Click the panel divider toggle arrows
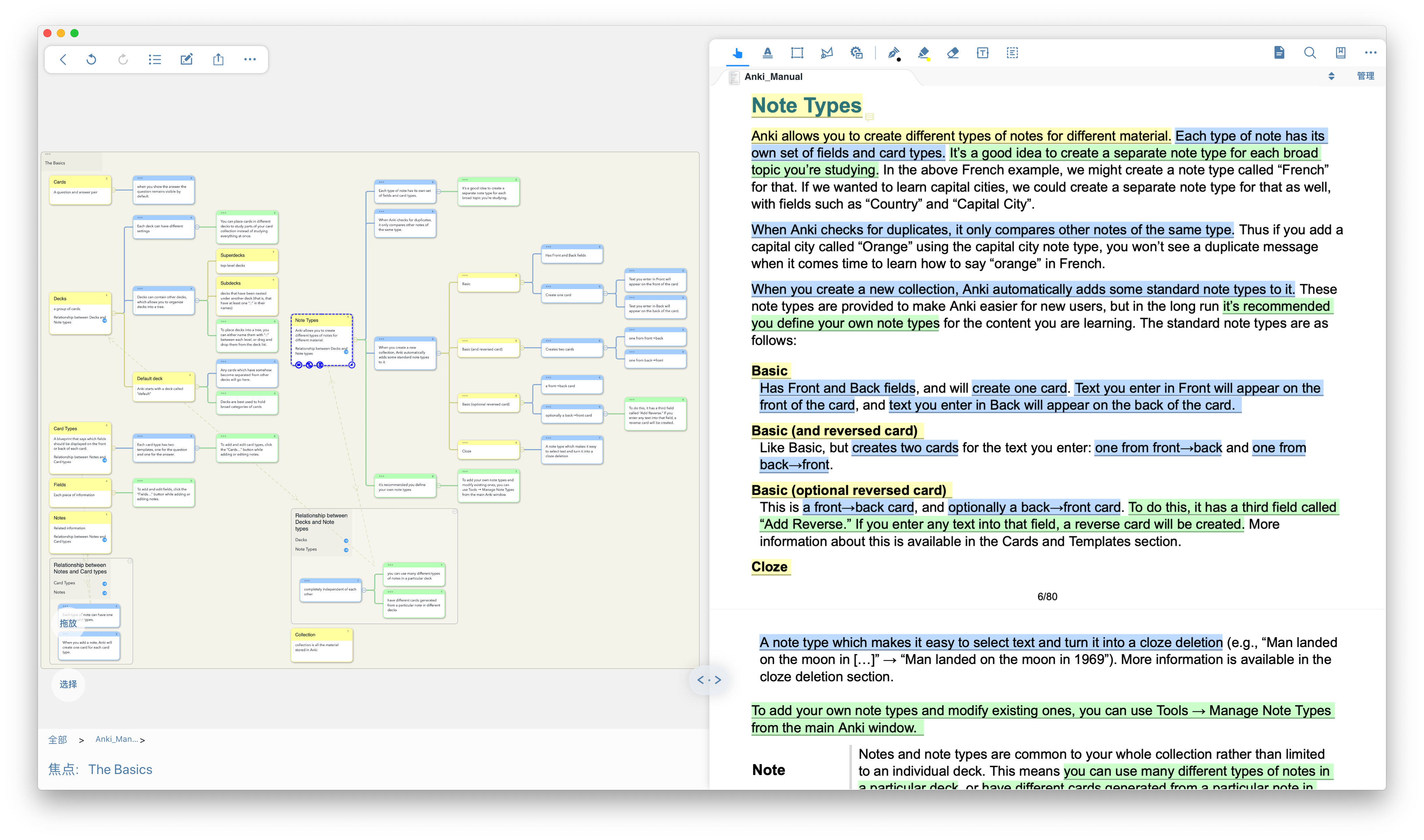This screenshot has width=1424, height=840. pyautogui.click(x=709, y=680)
